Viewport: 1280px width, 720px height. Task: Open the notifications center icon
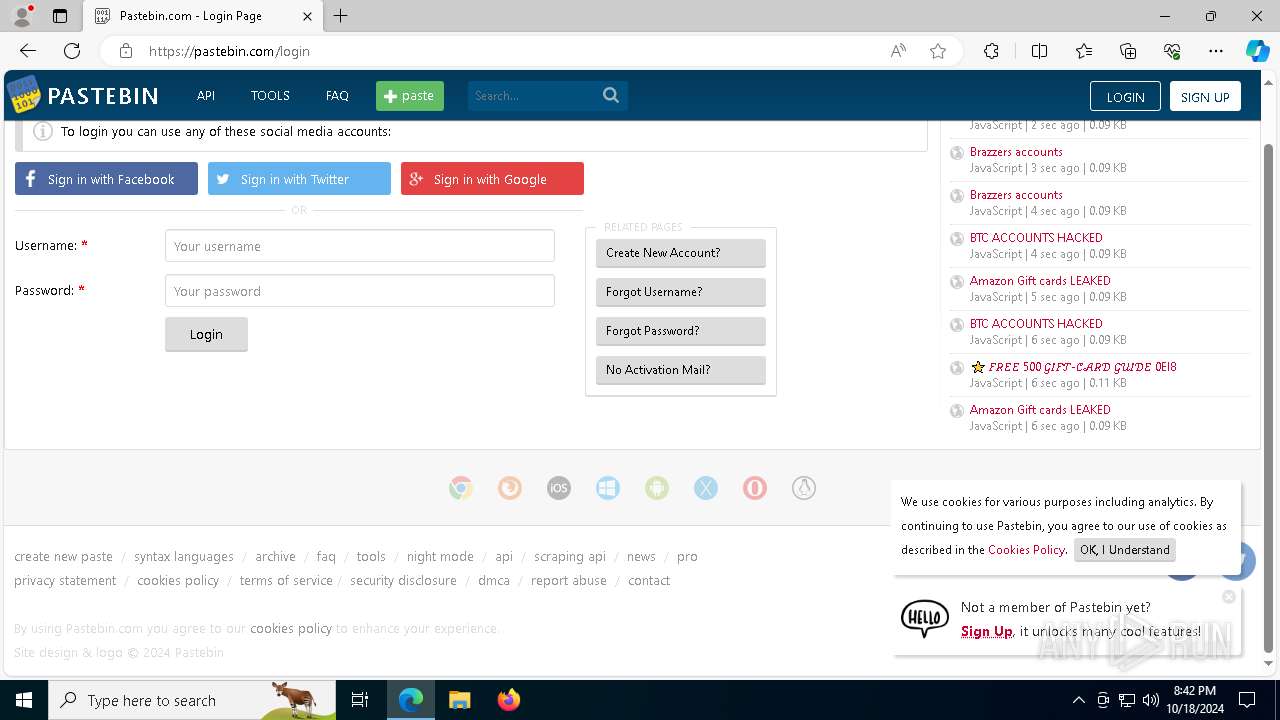click(1247, 700)
